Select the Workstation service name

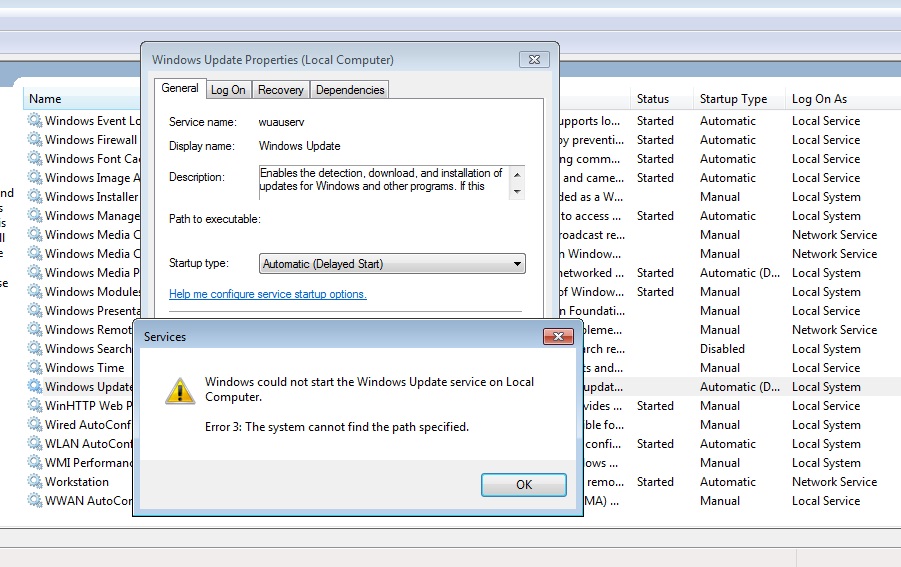(77, 481)
